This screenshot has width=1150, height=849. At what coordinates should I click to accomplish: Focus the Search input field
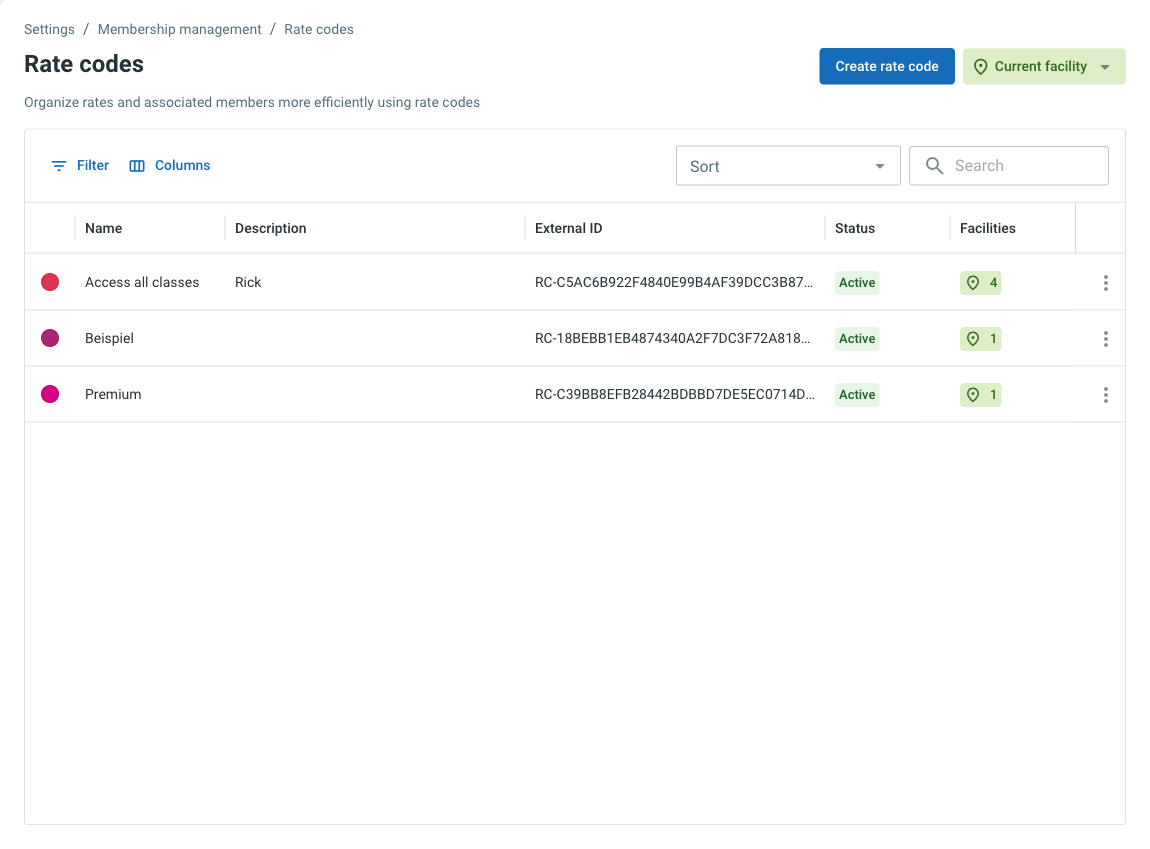[x=1008, y=166]
